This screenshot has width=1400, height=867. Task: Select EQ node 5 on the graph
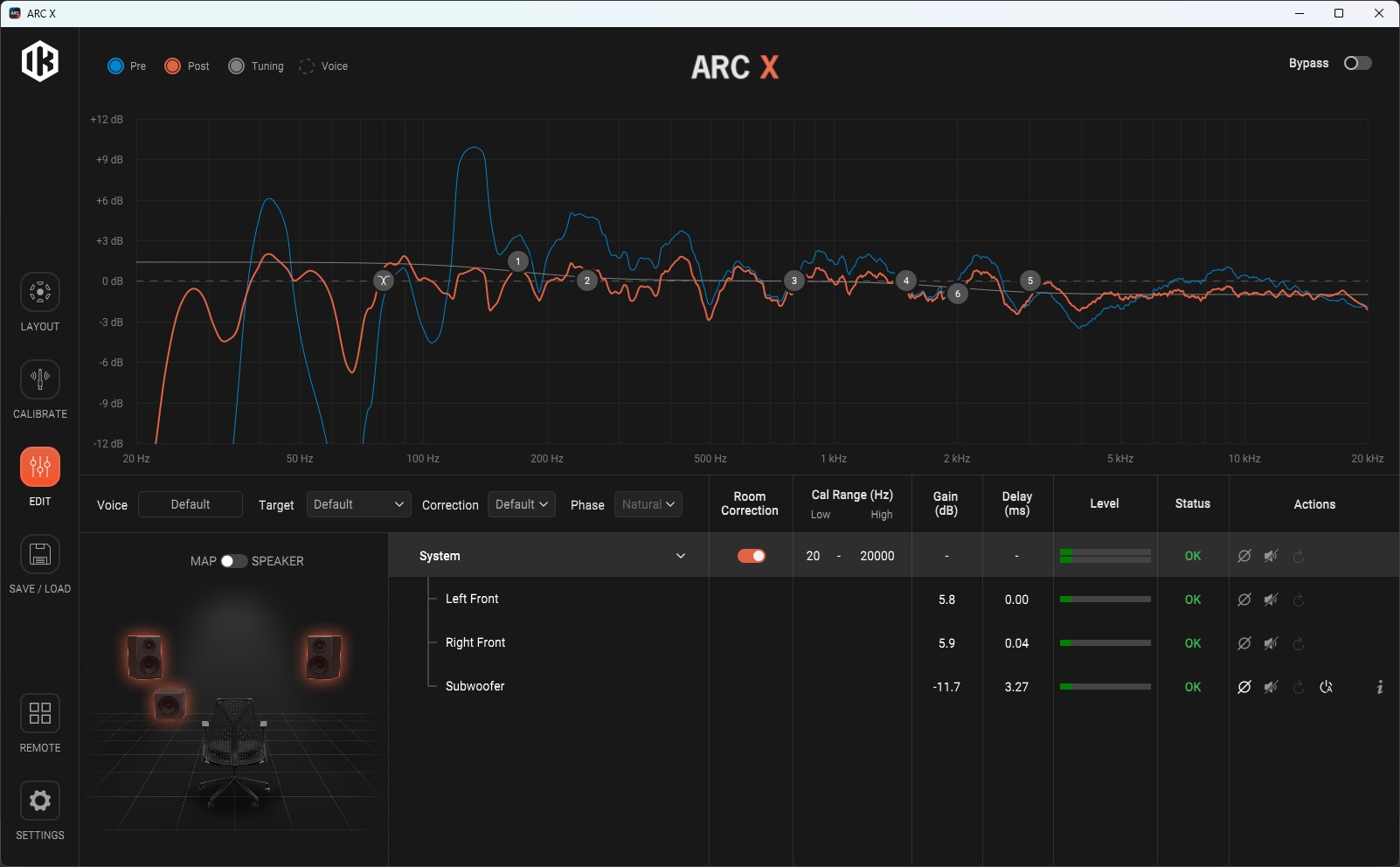click(1030, 281)
